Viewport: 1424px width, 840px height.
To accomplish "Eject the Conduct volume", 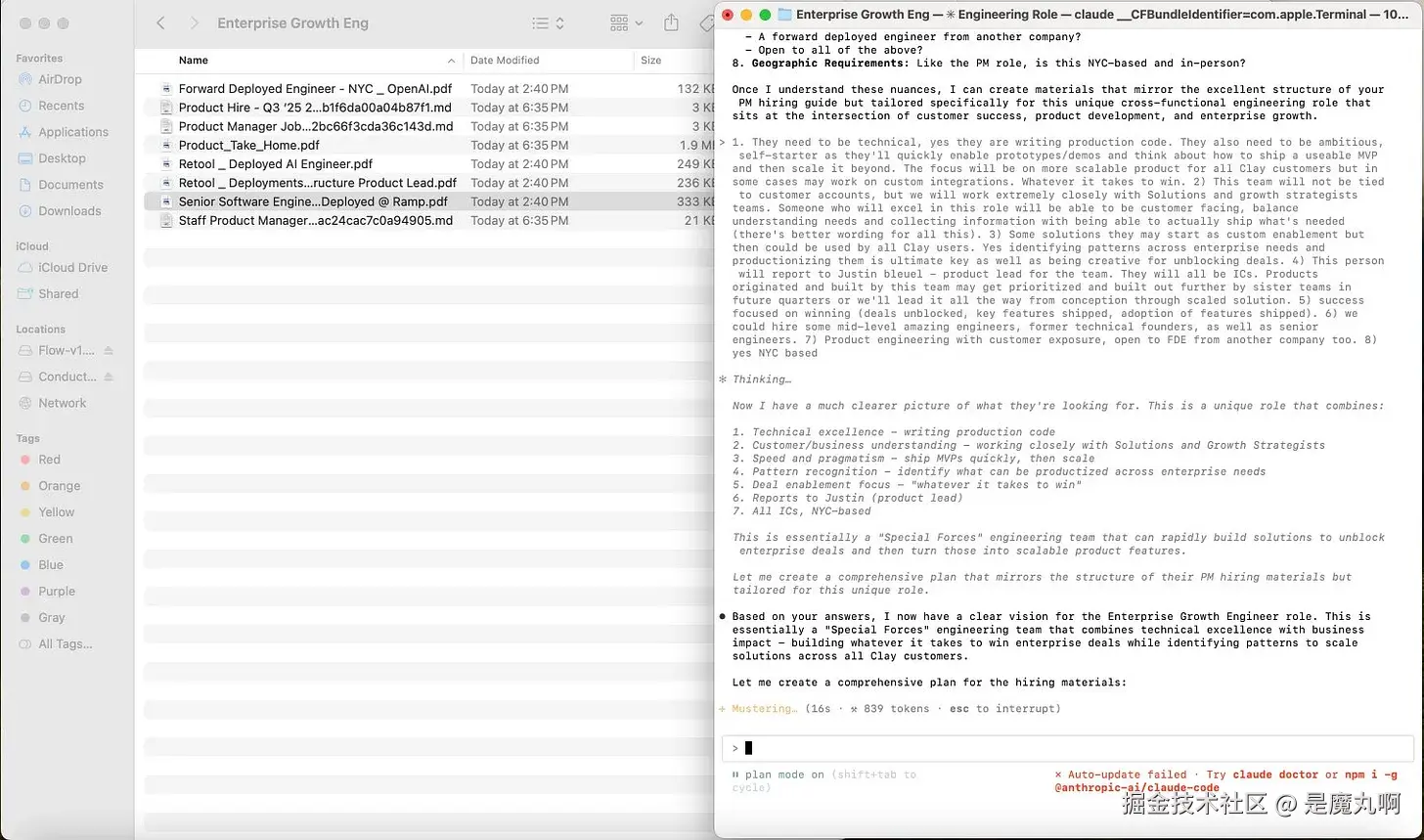I will [x=109, y=376].
